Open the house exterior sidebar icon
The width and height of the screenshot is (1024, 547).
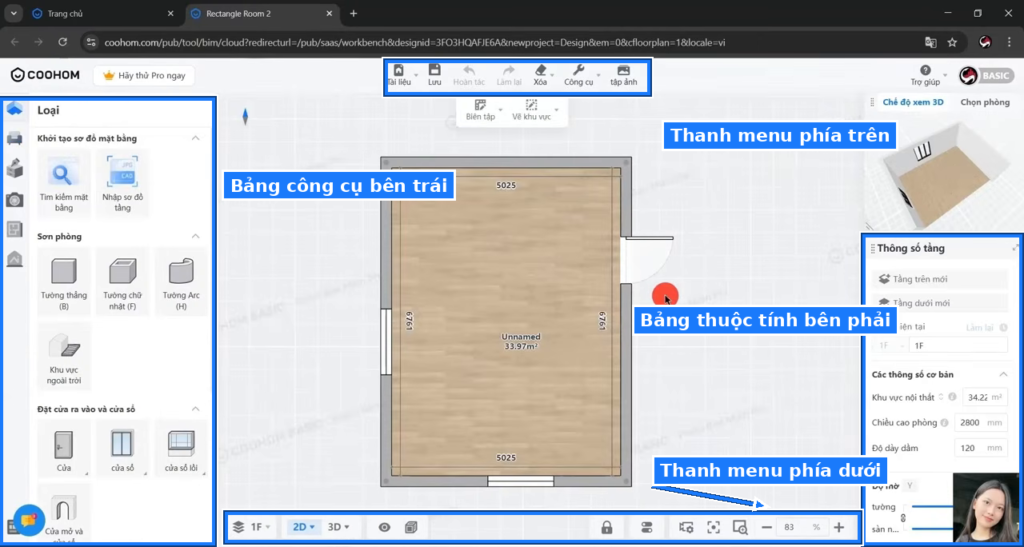(x=14, y=259)
